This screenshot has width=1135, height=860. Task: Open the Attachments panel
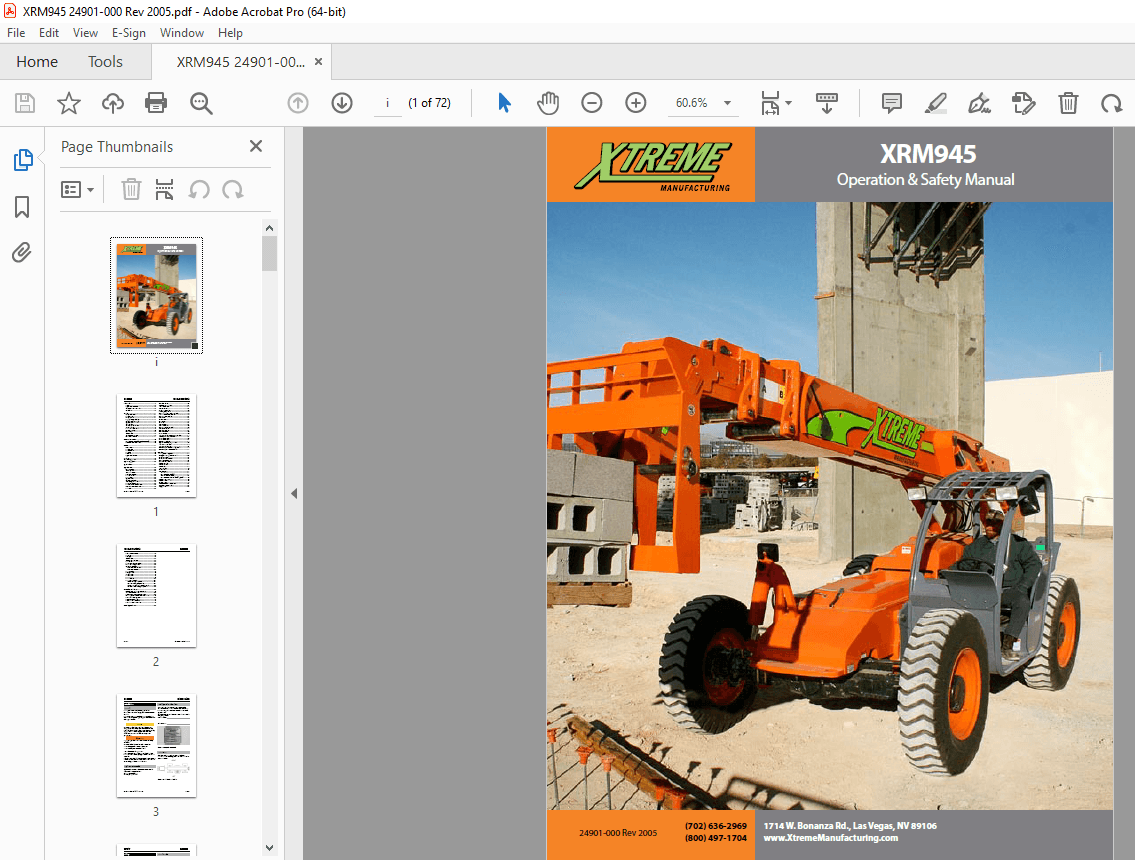click(x=22, y=252)
